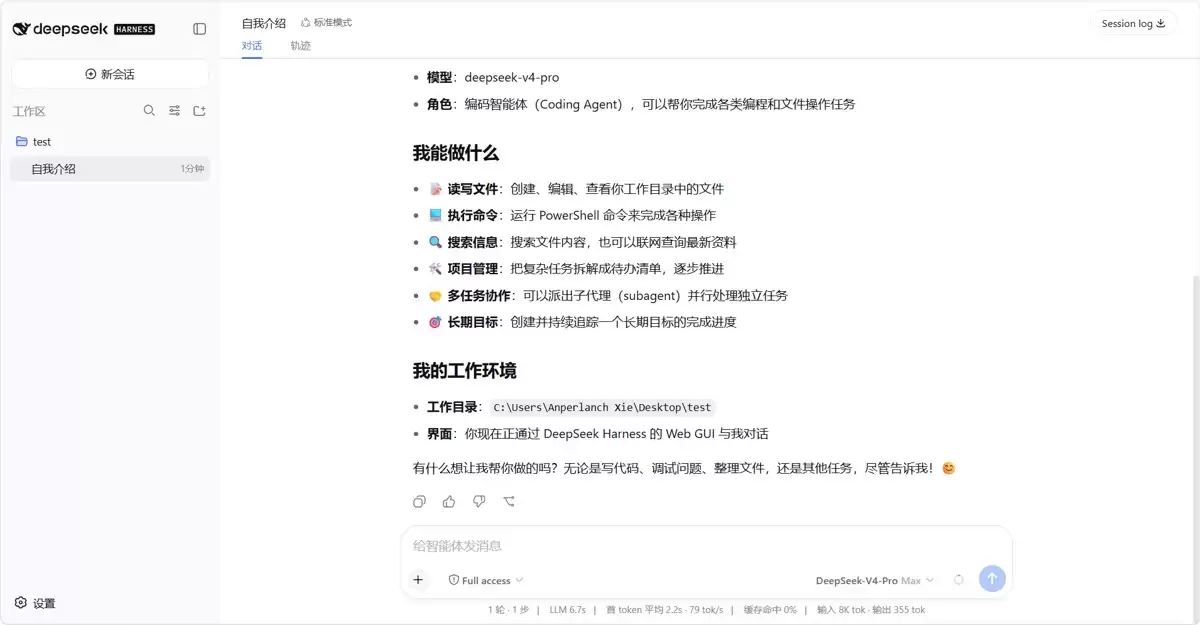1200x625 pixels.
Task: Click the 工作区 section label
Action: click(29, 111)
